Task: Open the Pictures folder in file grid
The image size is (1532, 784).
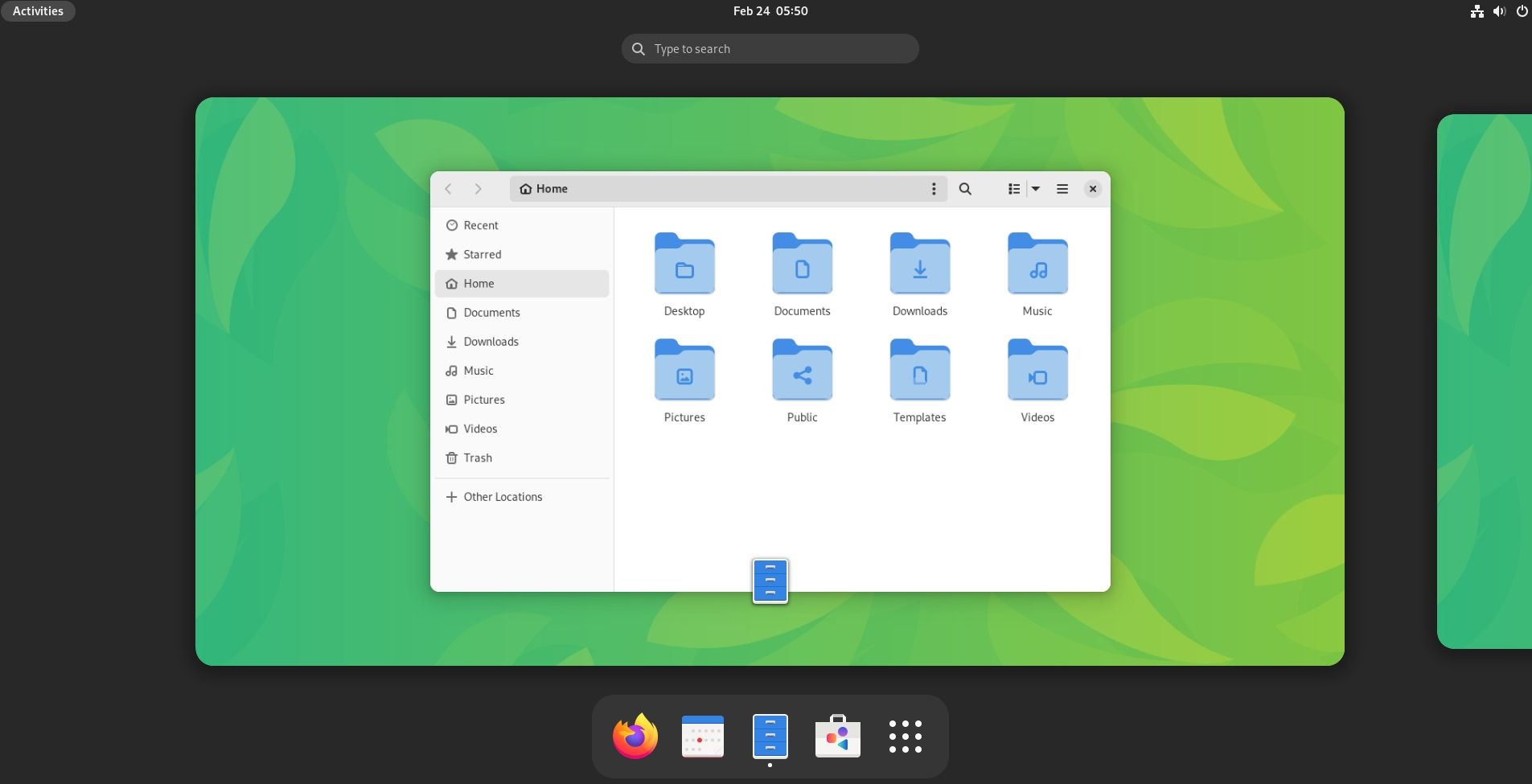Action: click(684, 371)
